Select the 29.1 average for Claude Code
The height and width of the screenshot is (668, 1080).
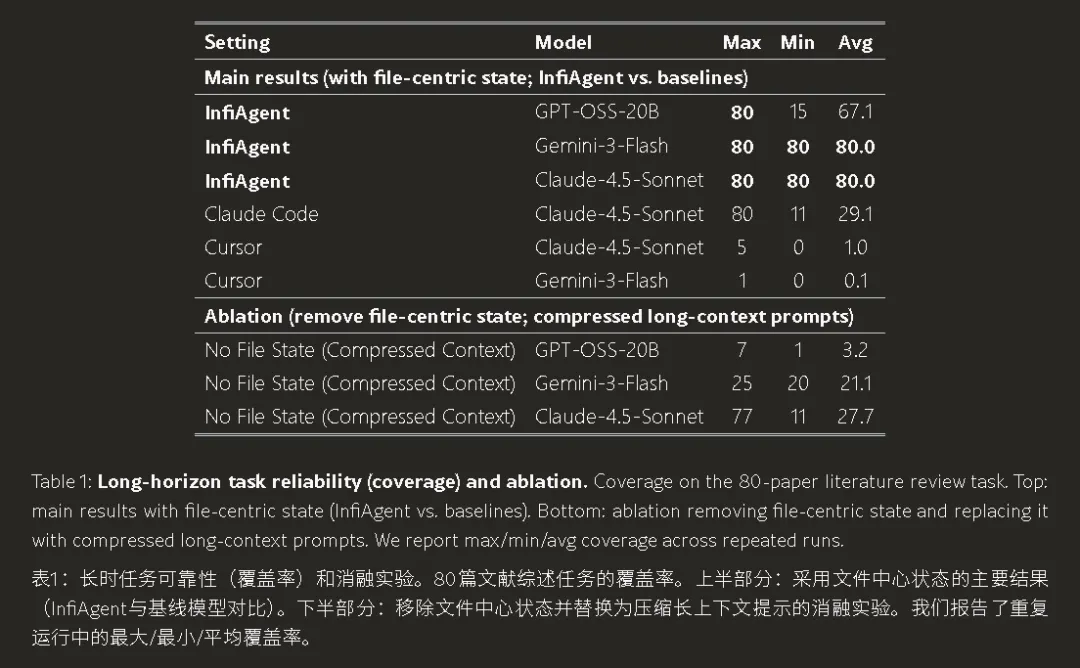pos(855,214)
